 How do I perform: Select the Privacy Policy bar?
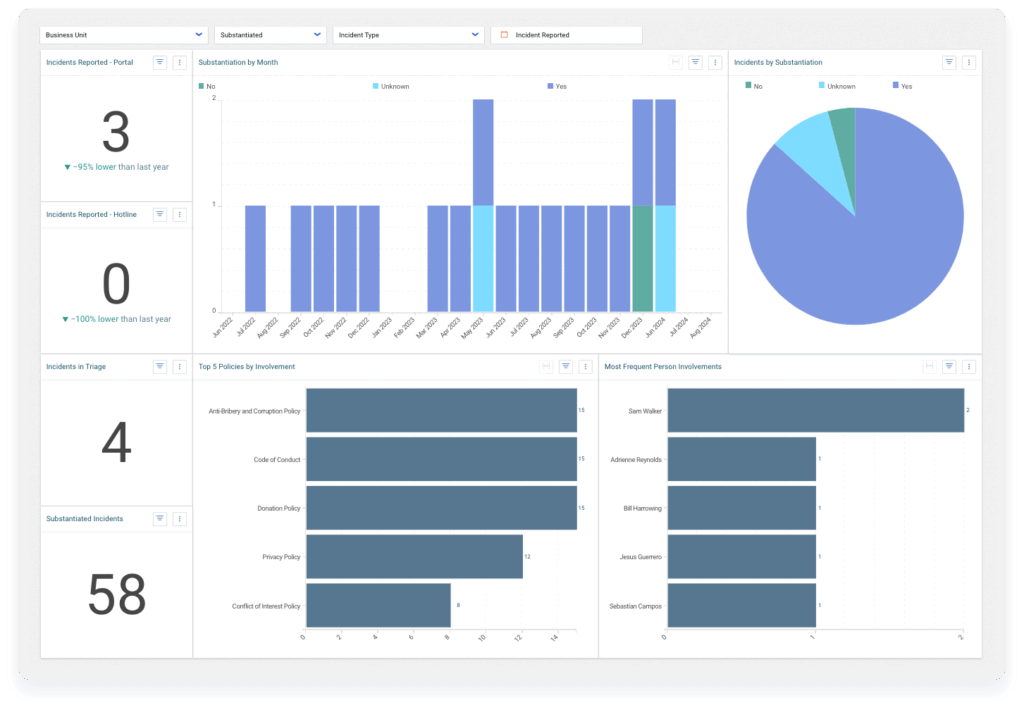click(414, 556)
